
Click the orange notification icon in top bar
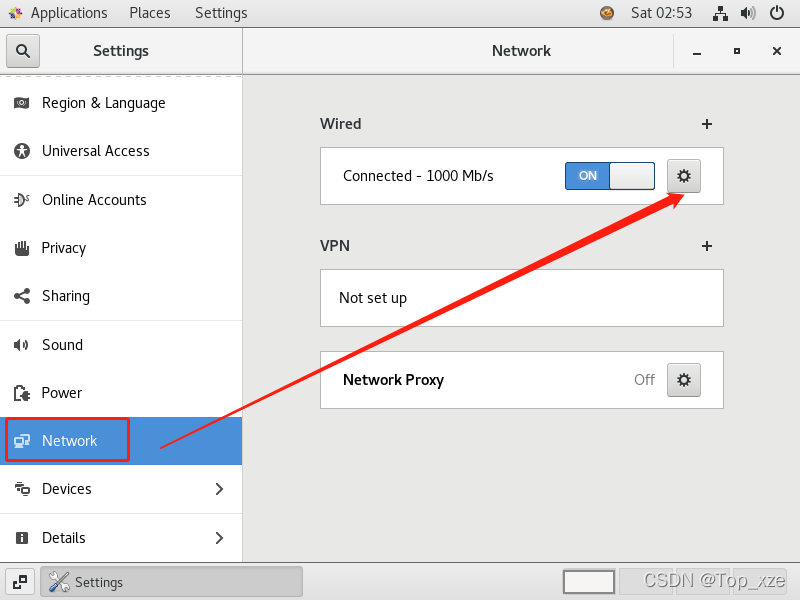[607, 13]
